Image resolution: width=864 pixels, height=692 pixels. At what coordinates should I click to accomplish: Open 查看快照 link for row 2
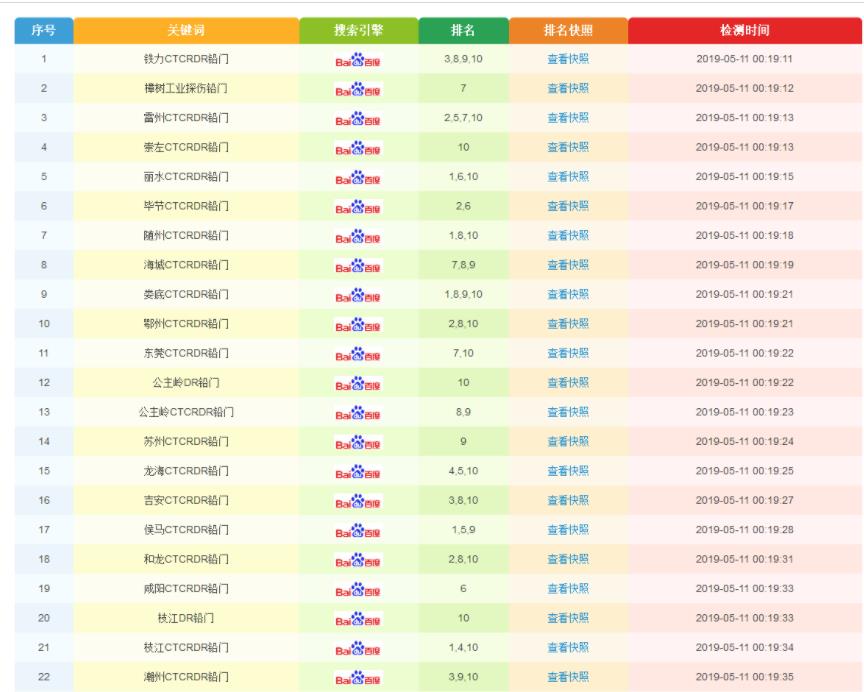click(x=568, y=88)
